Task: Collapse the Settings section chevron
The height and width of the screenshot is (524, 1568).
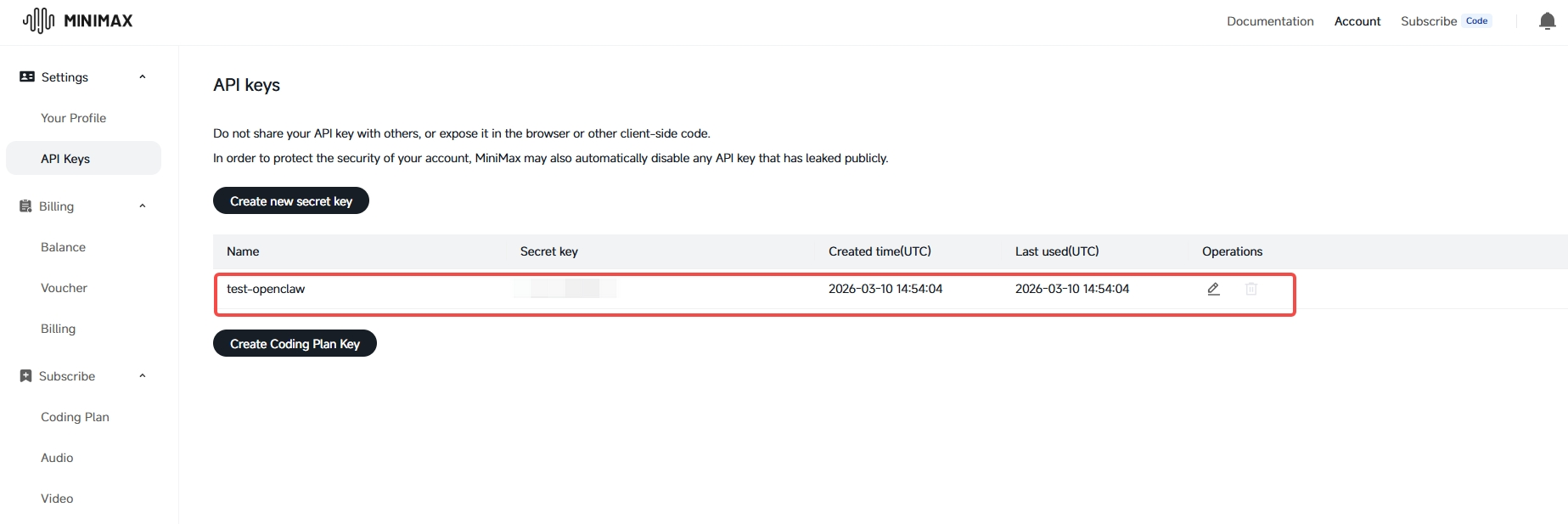Action: point(143,77)
